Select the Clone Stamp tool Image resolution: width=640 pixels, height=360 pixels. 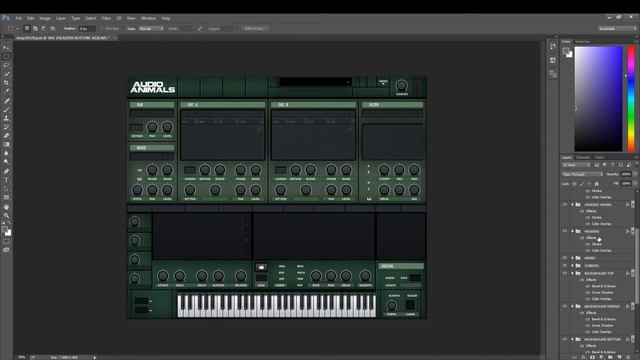pyautogui.click(x=6, y=118)
